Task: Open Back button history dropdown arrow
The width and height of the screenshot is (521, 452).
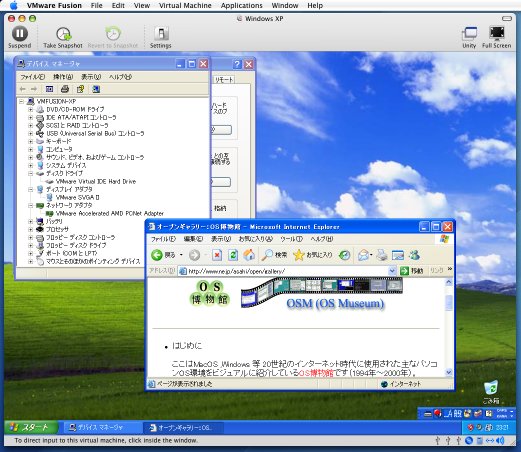Action: click(181, 255)
